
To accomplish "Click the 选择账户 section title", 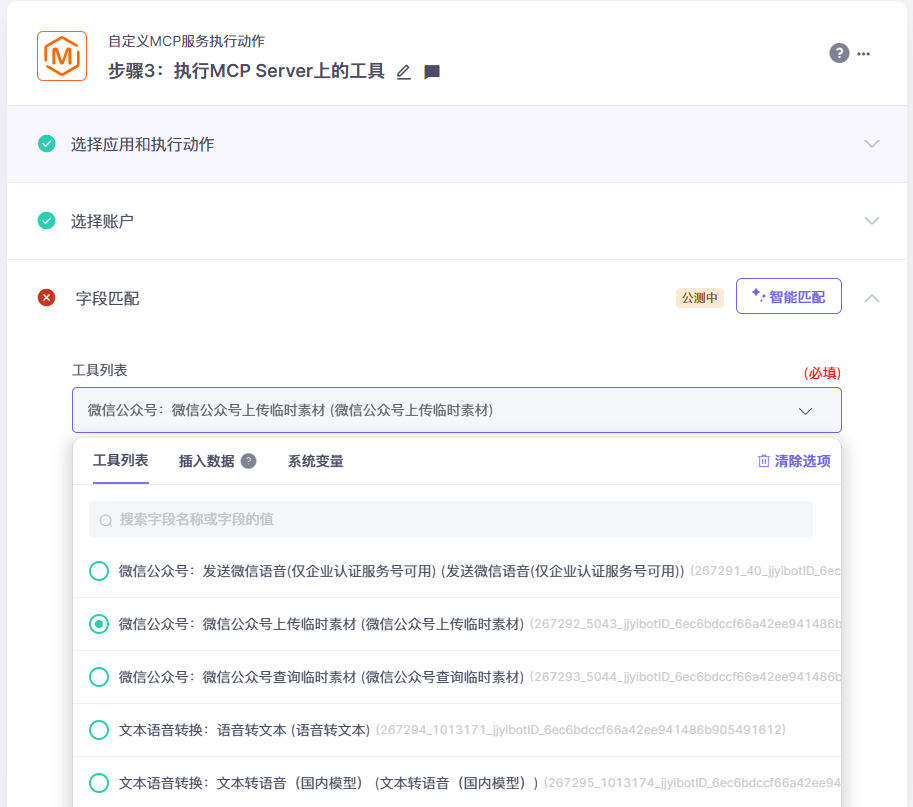I will (102, 221).
